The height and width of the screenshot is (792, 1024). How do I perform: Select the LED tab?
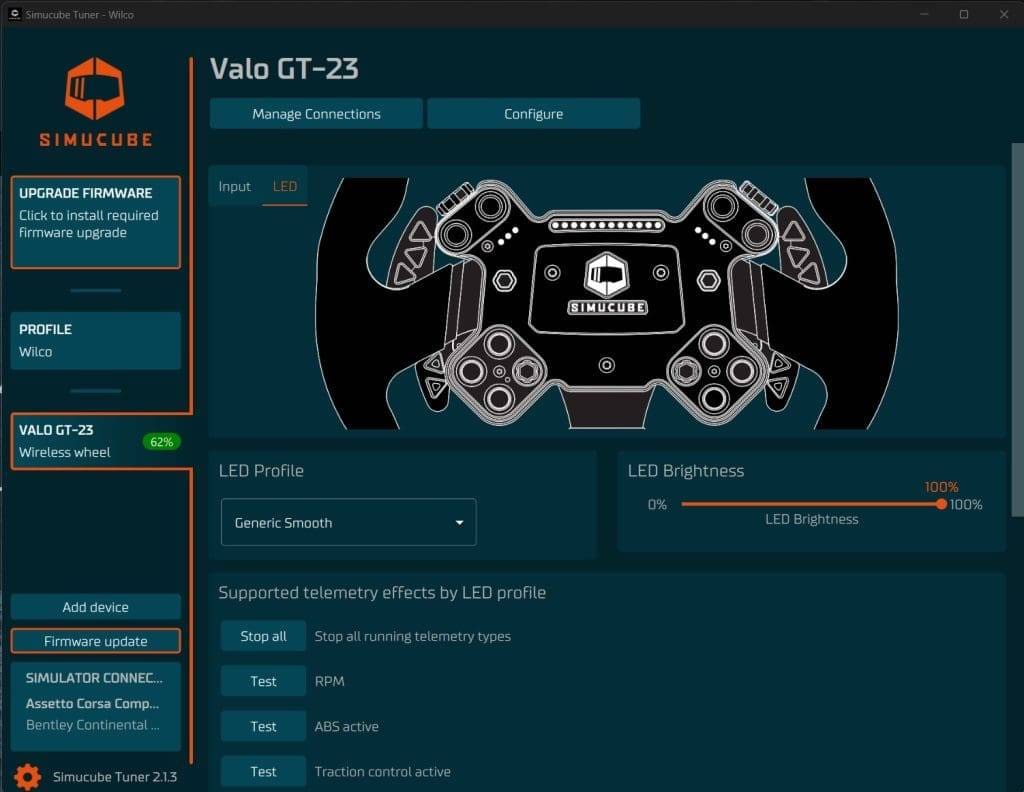click(x=285, y=187)
